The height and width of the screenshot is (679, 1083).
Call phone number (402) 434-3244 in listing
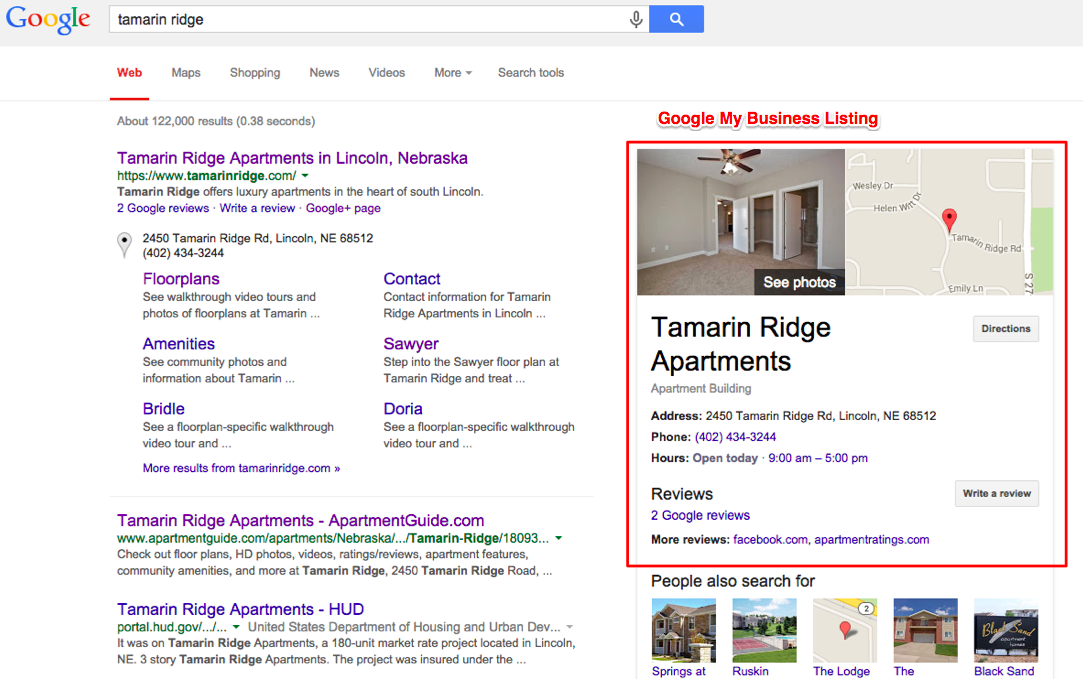coord(735,437)
